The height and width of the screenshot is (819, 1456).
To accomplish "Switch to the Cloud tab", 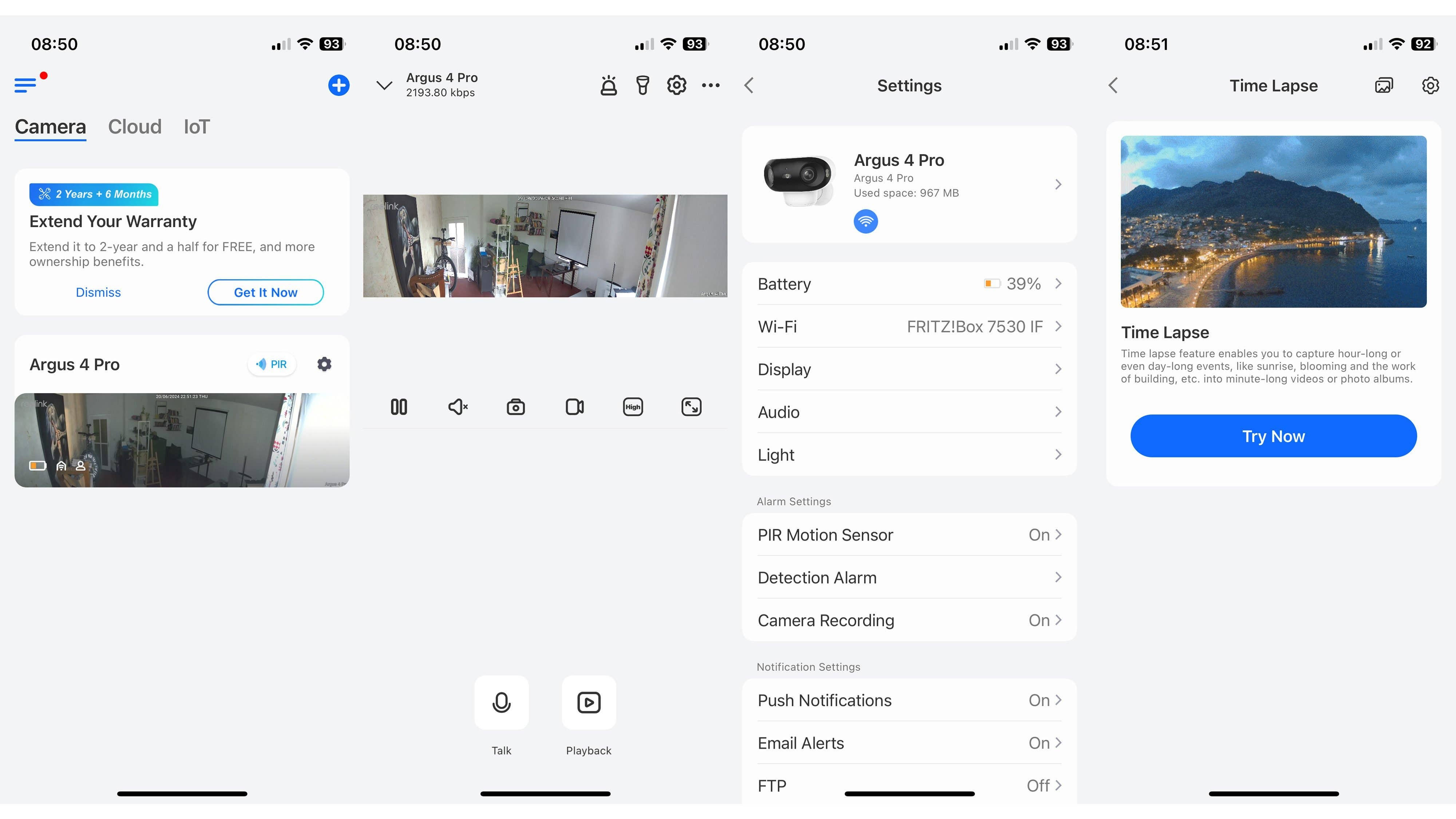I will (x=135, y=127).
